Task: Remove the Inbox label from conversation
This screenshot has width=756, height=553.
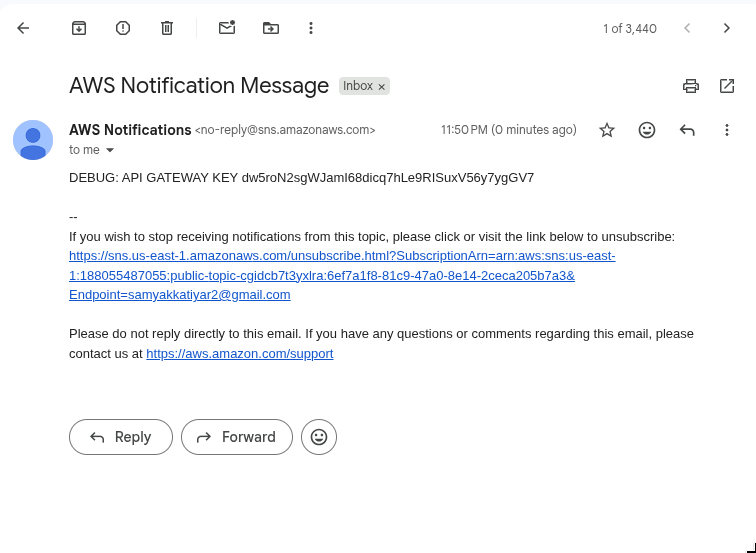Action: click(381, 87)
